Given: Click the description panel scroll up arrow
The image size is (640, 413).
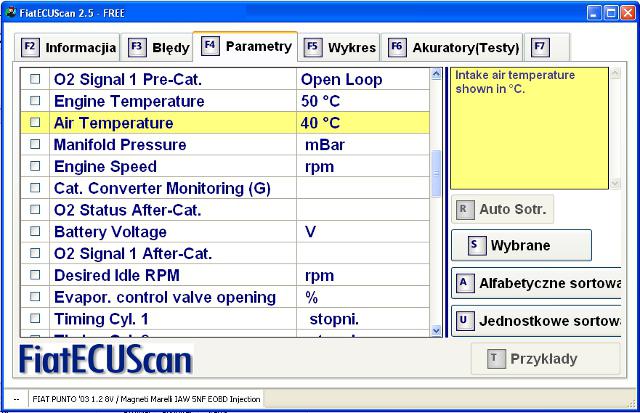Looking at the screenshot, I should point(615,74).
